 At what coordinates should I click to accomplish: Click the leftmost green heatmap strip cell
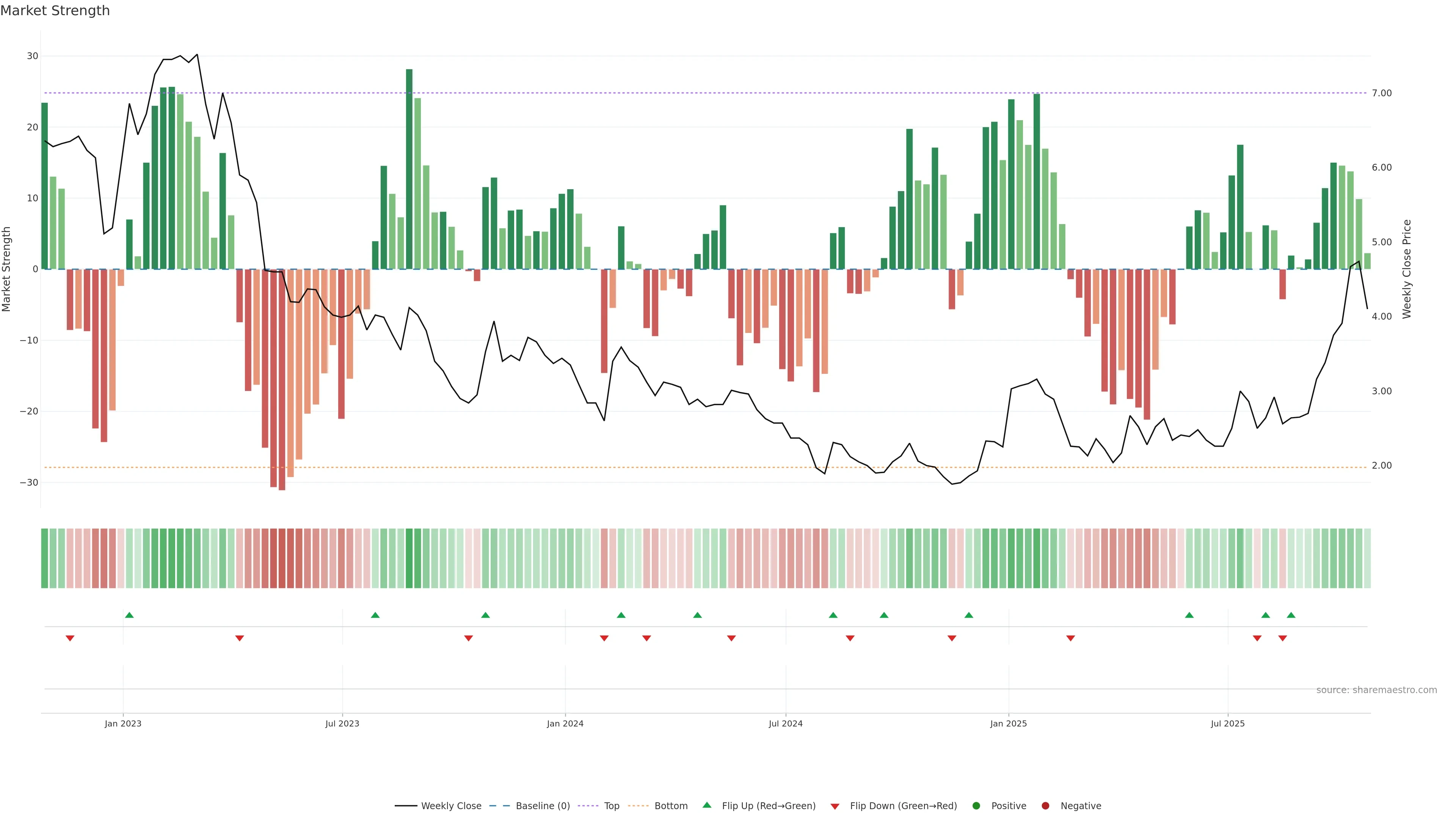[45, 559]
